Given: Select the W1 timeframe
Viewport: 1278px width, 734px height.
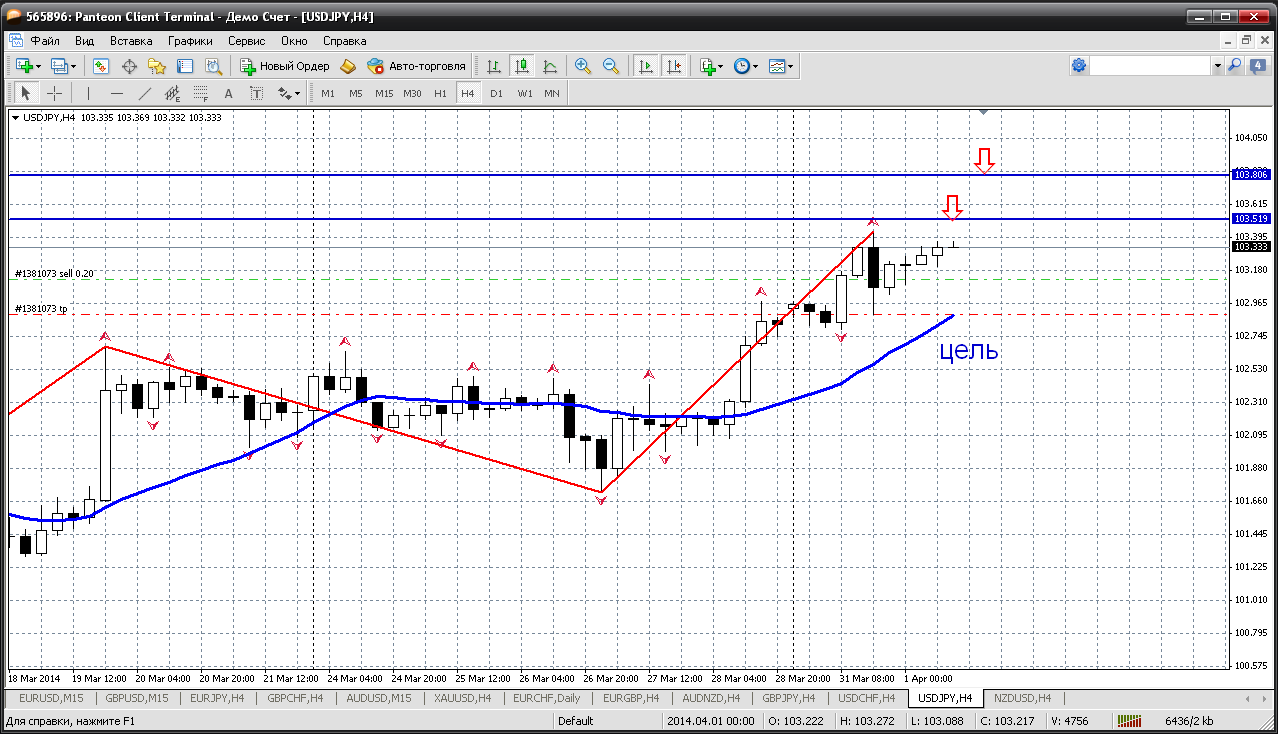Looking at the screenshot, I should click(x=524, y=93).
